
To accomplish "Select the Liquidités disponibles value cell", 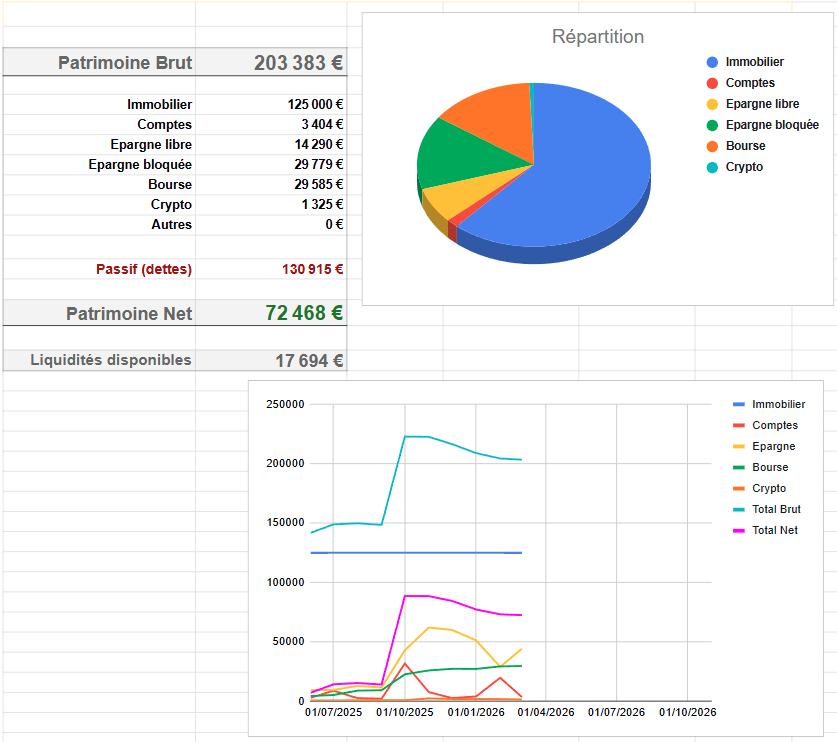I will (309, 361).
